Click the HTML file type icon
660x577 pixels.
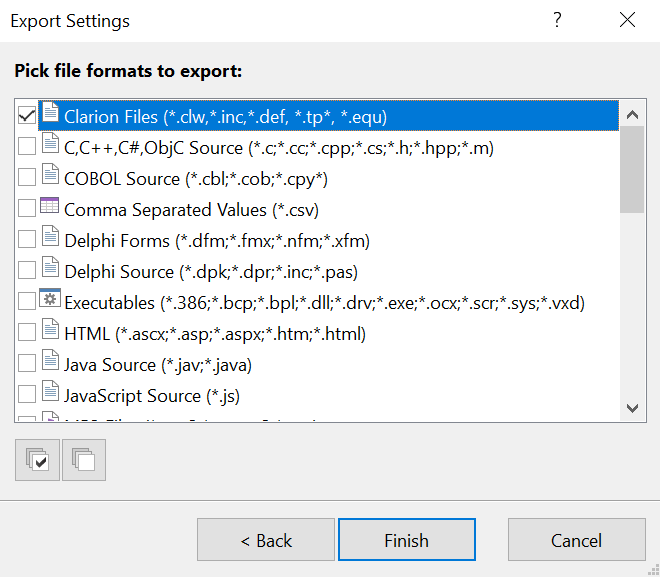(x=50, y=332)
